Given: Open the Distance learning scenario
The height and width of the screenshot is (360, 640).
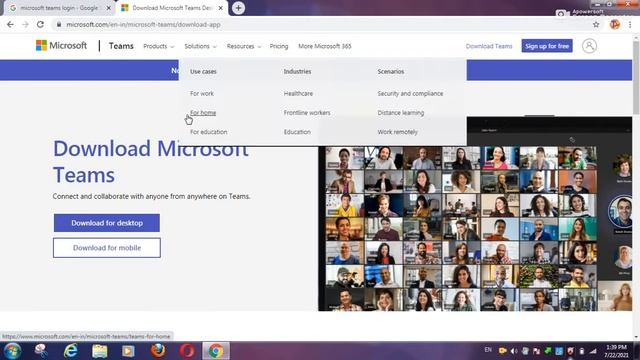Looking at the screenshot, I should click(x=401, y=113).
